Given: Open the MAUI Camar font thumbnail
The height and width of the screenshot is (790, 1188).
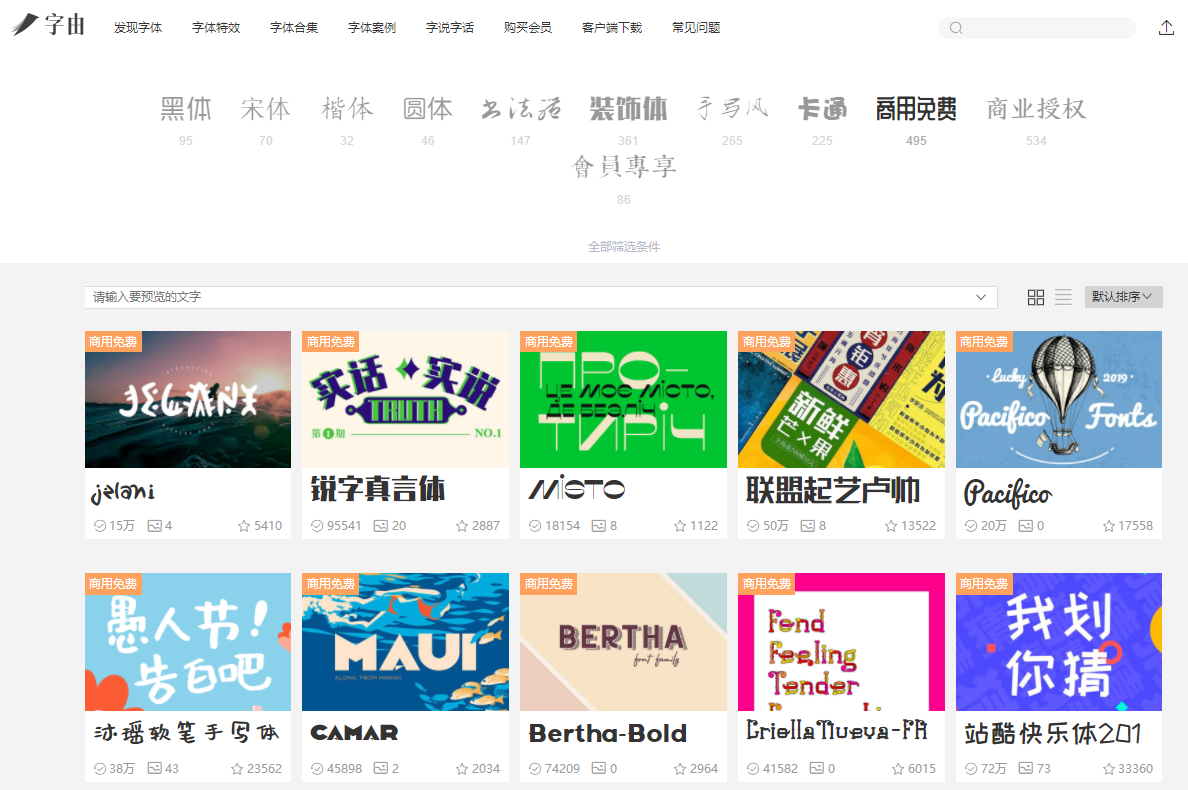Looking at the screenshot, I should [405, 641].
